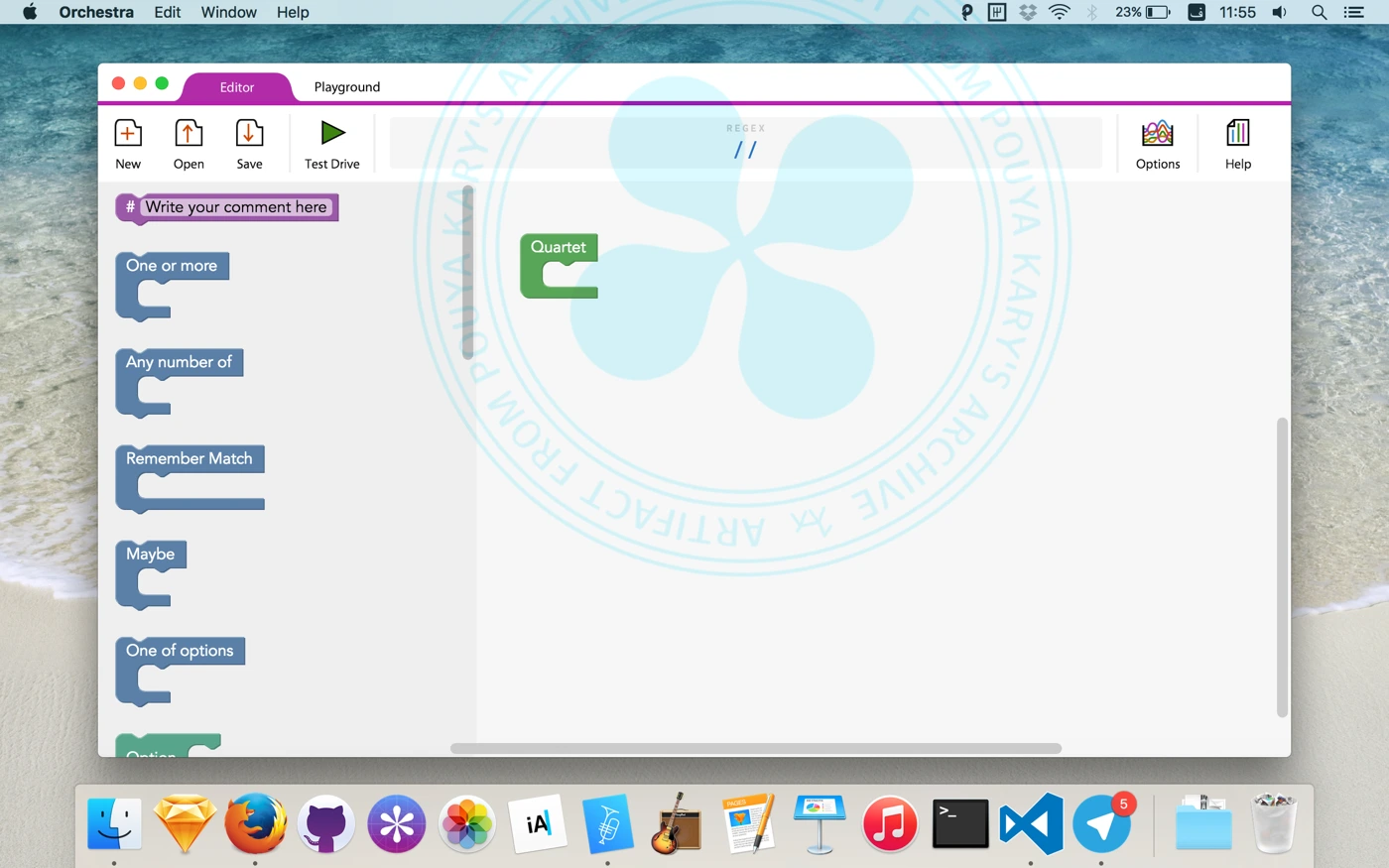Image resolution: width=1389 pixels, height=868 pixels.
Task: Select the green Quartet block on canvas
Action: [558, 248]
